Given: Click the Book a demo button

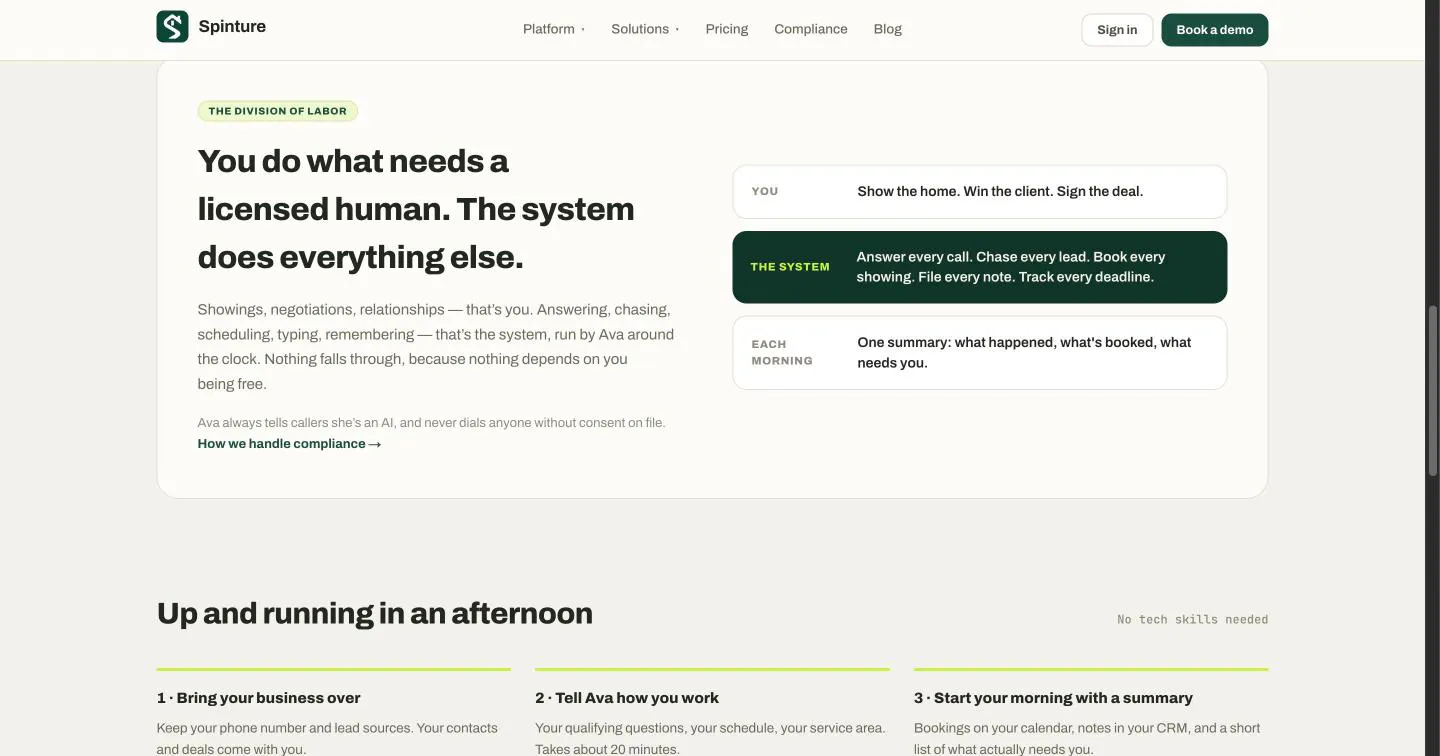Looking at the screenshot, I should click(x=1215, y=30).
